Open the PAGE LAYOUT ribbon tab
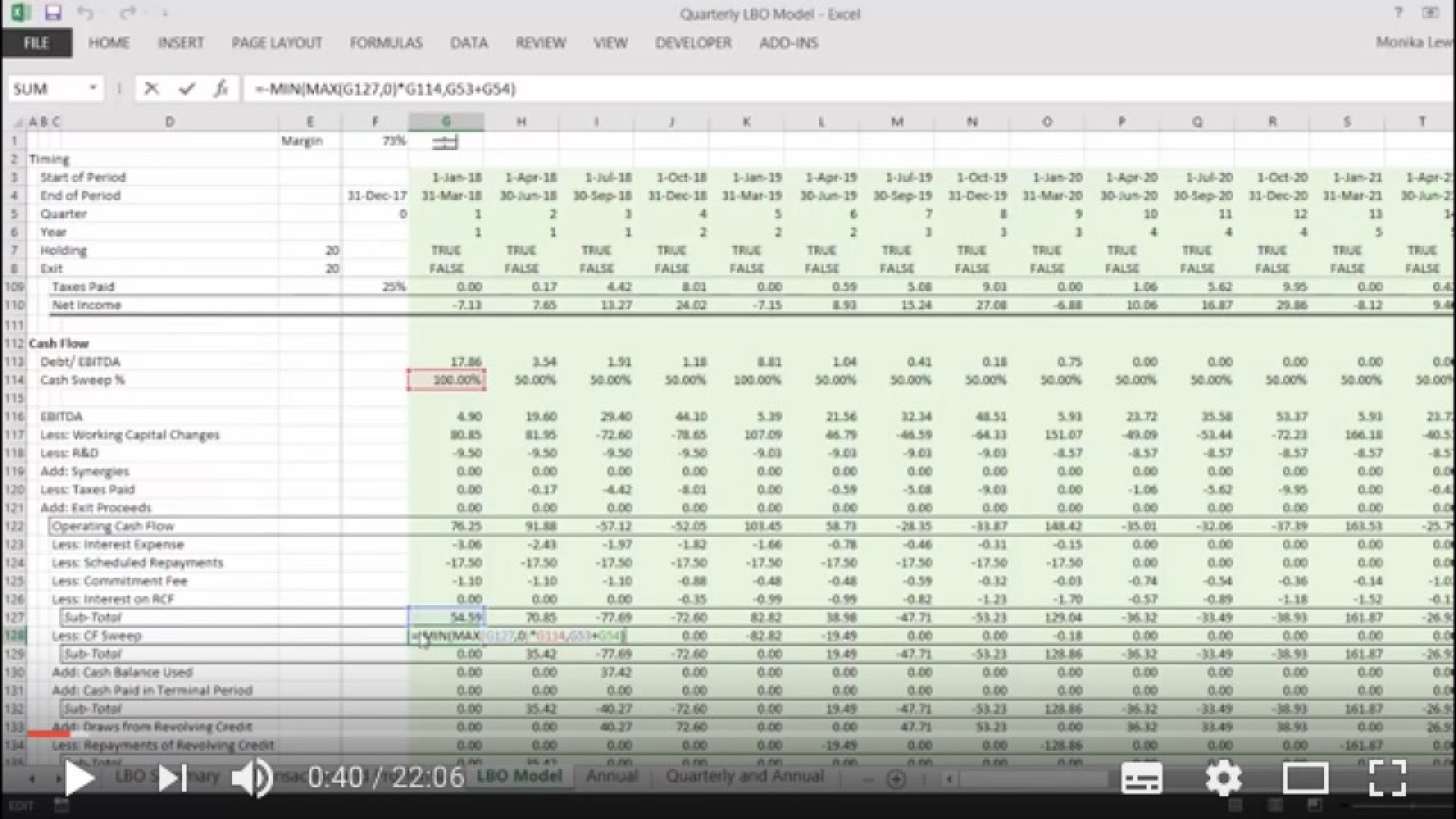The width and height of the screenshot is (1456, 819). (277, 43)
